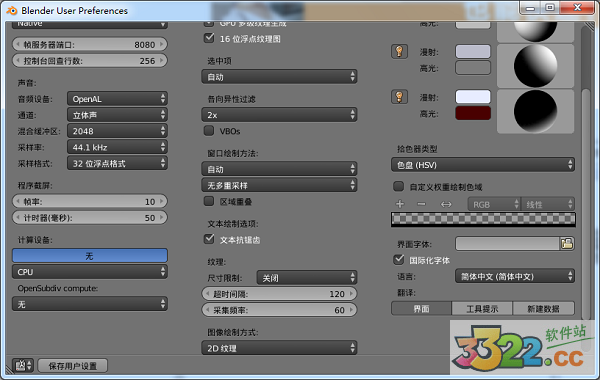The image size is (600, 380).
Task: Toggle the middle solid light lamp icon
Action: [399, 51]
